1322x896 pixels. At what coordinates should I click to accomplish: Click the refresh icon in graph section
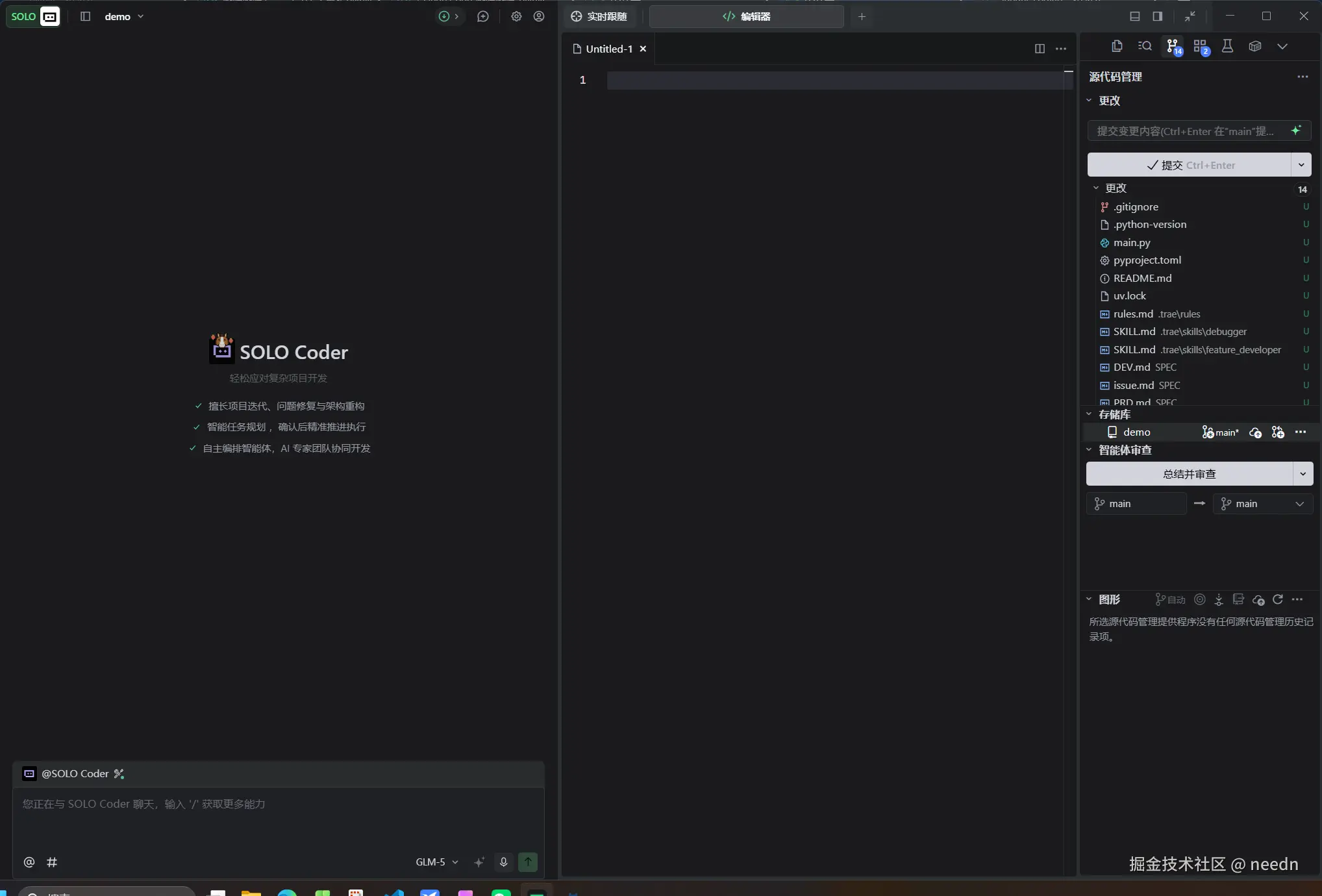[x=1278, y=599]
